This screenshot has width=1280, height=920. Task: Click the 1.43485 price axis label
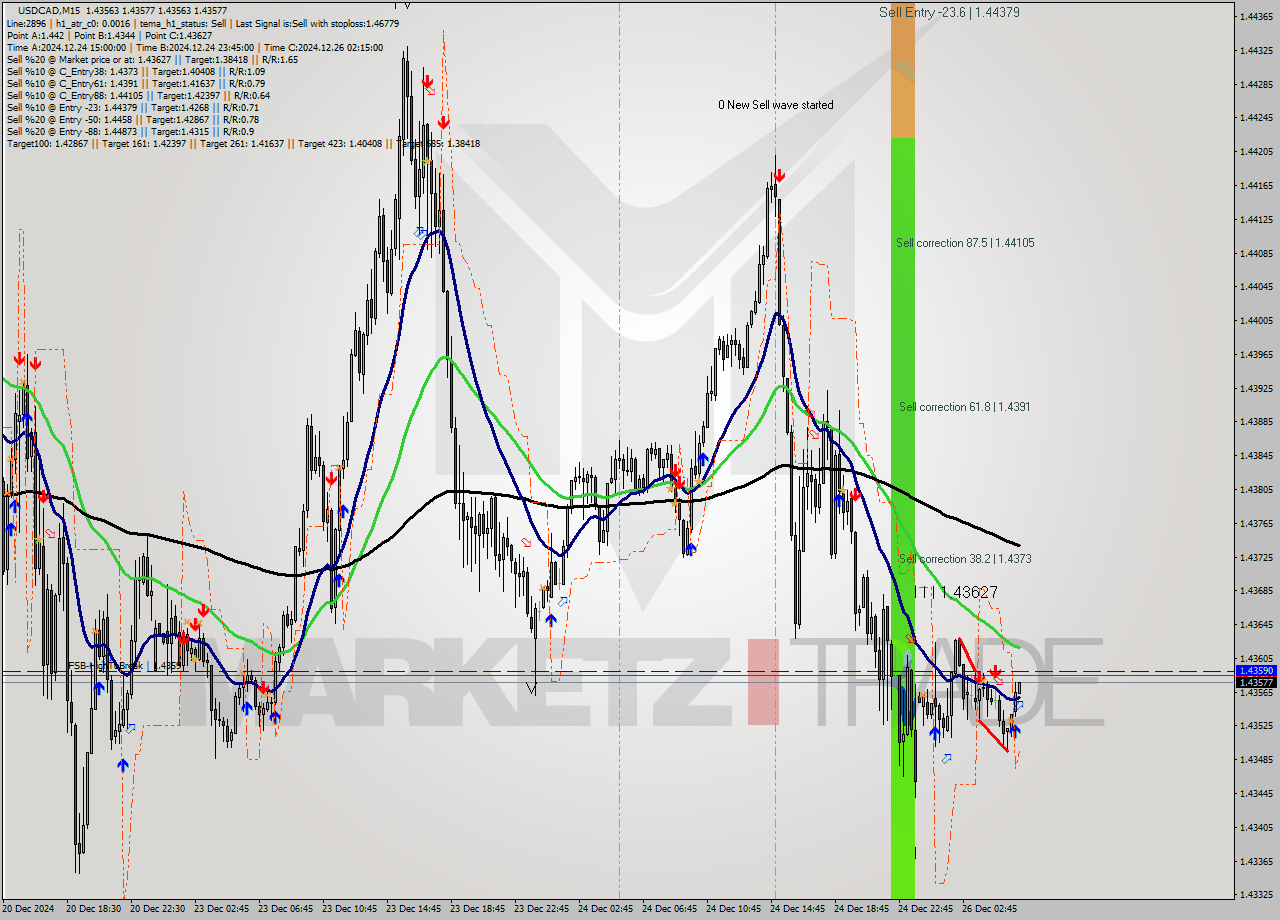click(x=1256, y=760)
